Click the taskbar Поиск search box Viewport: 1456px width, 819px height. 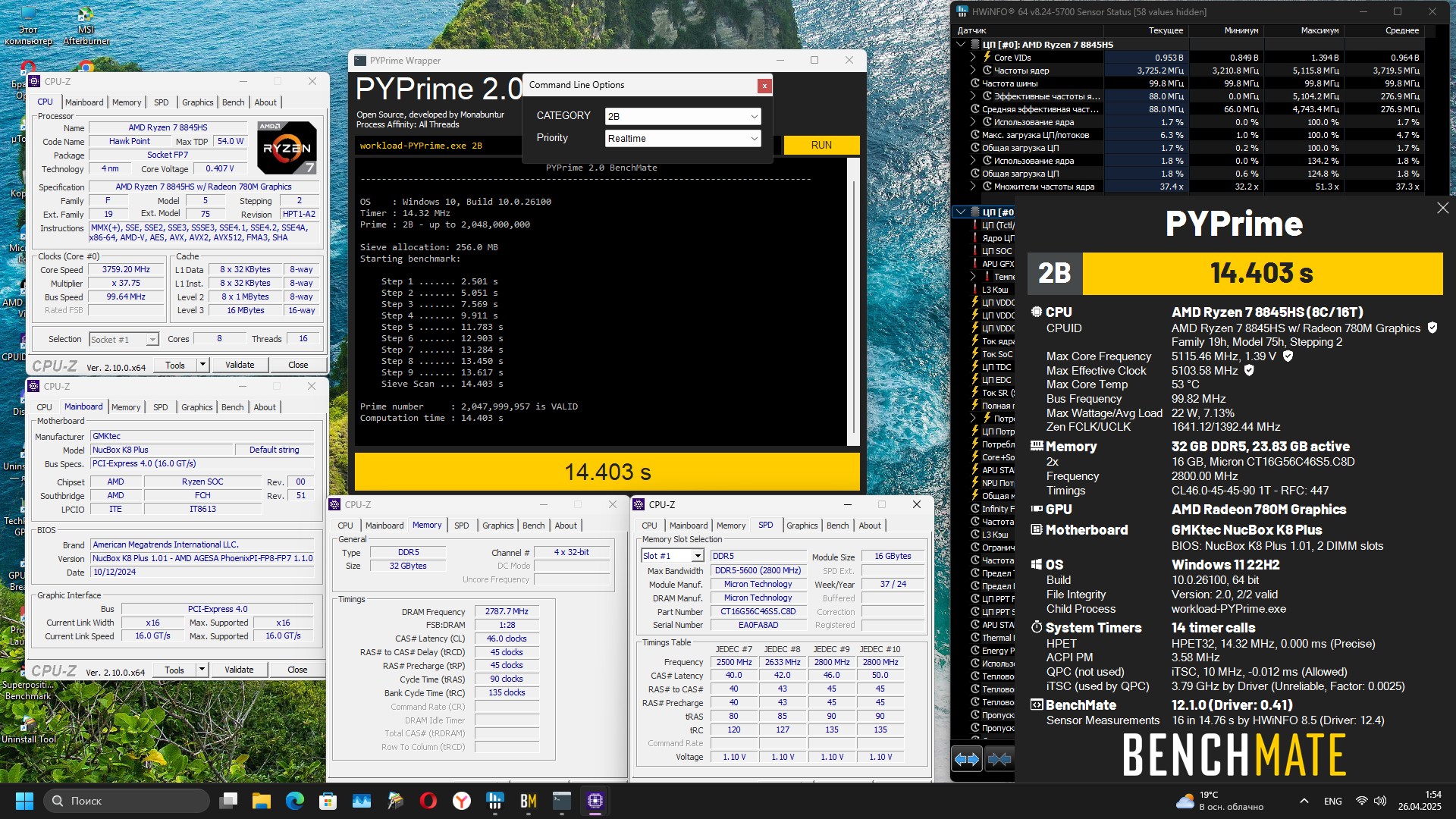coord(126,801)
